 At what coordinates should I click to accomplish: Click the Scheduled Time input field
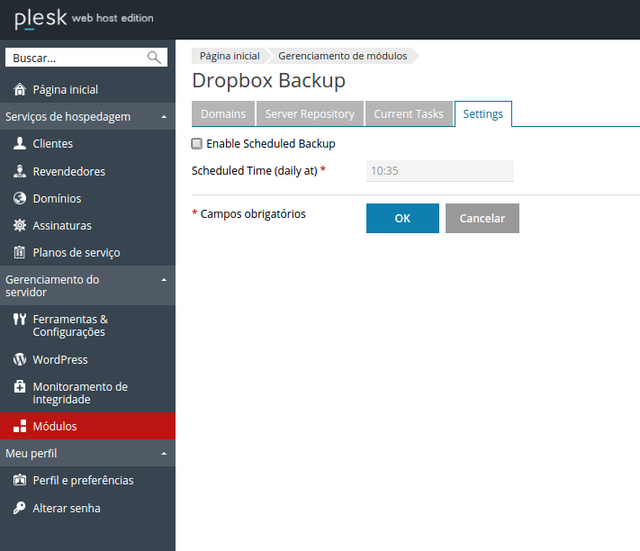440,171
